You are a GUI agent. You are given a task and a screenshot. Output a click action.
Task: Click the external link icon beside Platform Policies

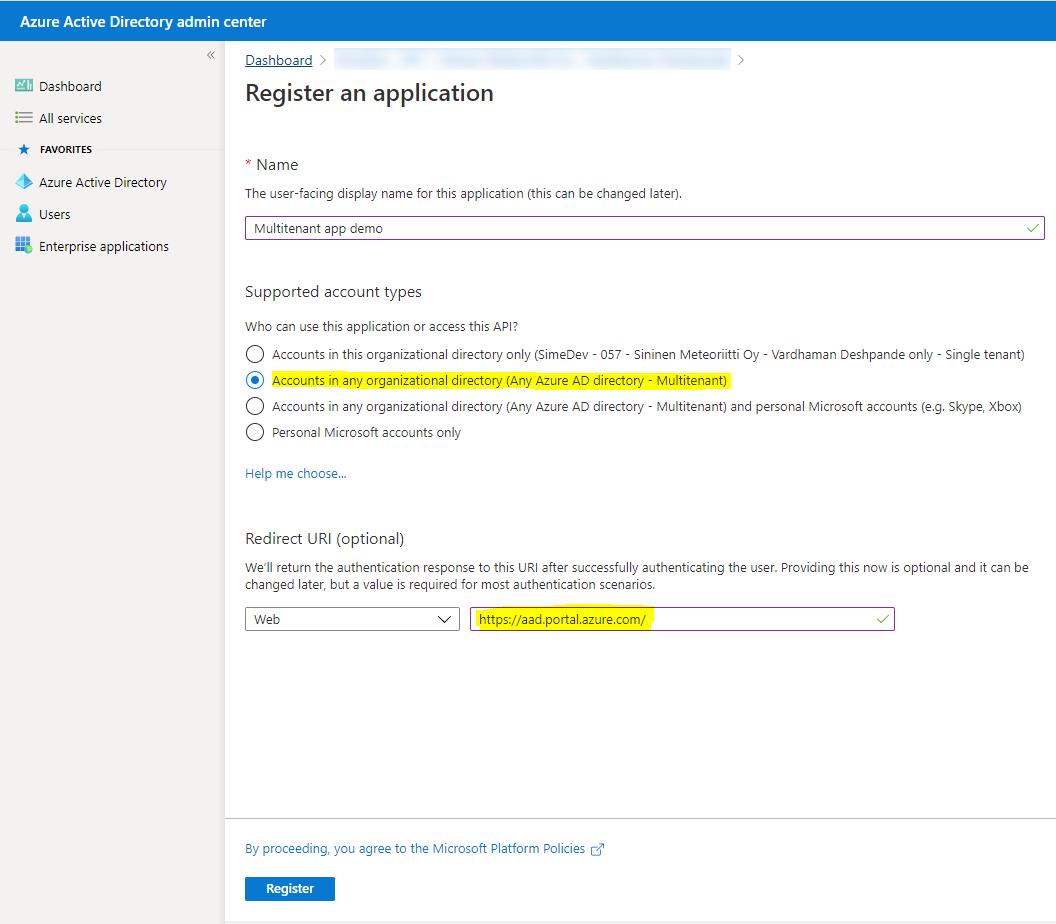(597, 849)
